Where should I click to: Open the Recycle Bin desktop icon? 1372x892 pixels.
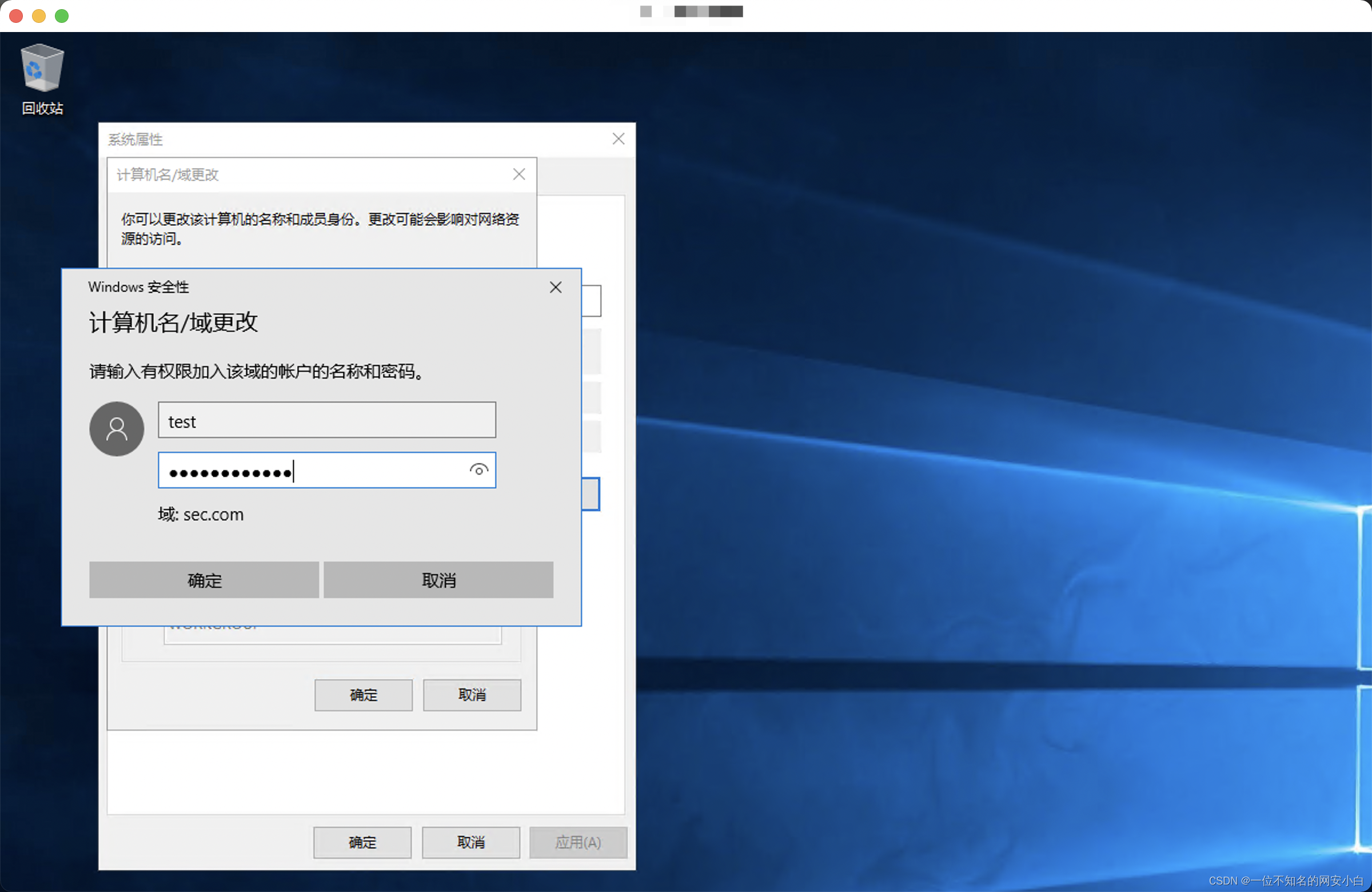(x=42, y=79)
